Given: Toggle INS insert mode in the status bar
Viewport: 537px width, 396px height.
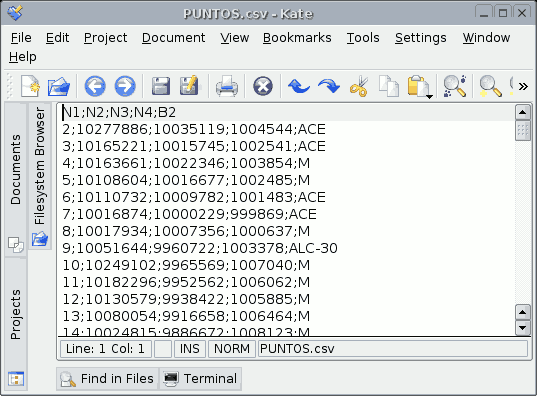Looking at the screenshot, I should pyautogui.click(x=190, y=349).
